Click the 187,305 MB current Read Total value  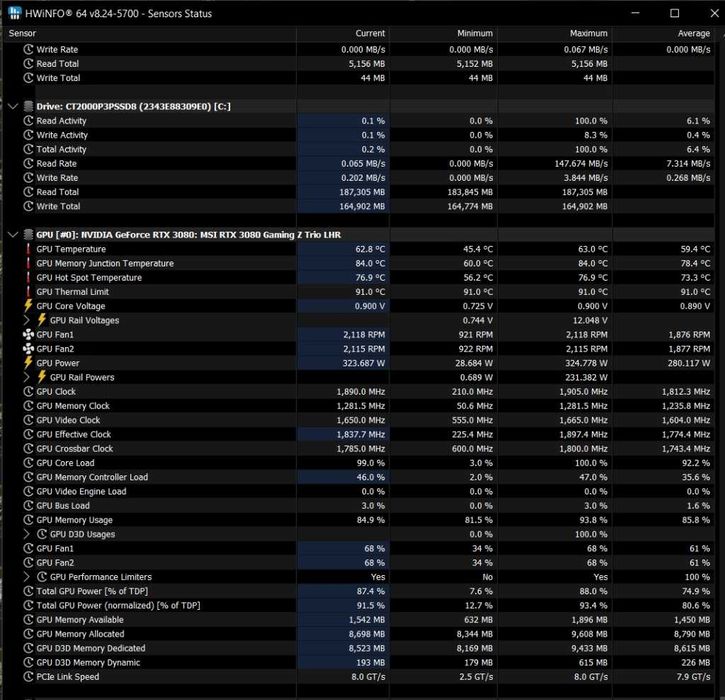(362, 192)
